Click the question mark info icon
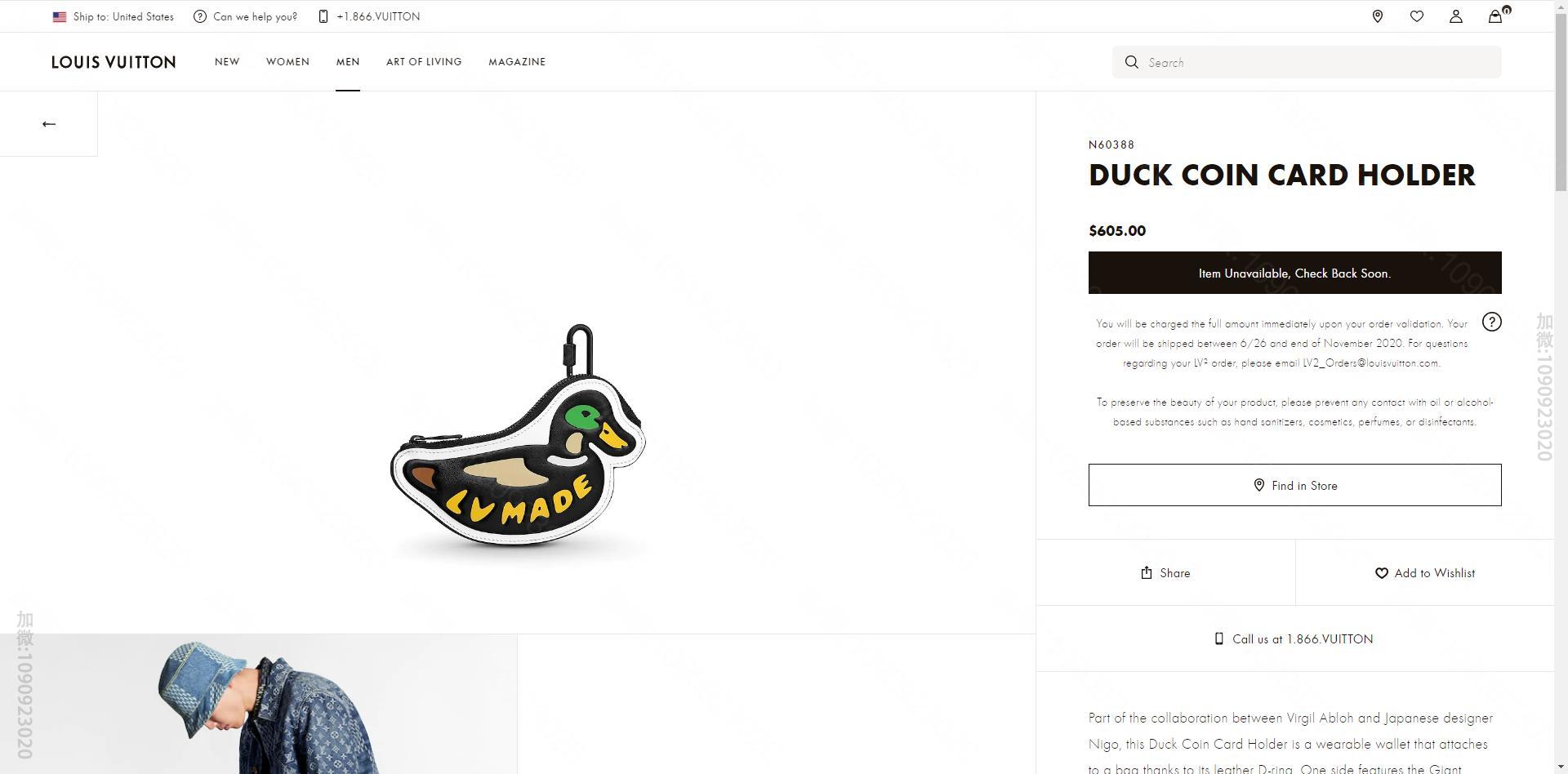Screen dimensions: 1568x774 (x=1492, y=322)
